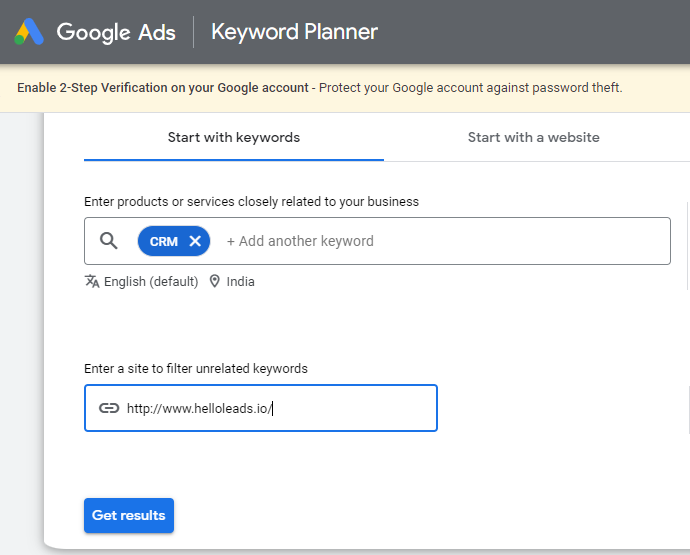Click the link chain icon
690x555 pixels.
[x=109, y=408]
